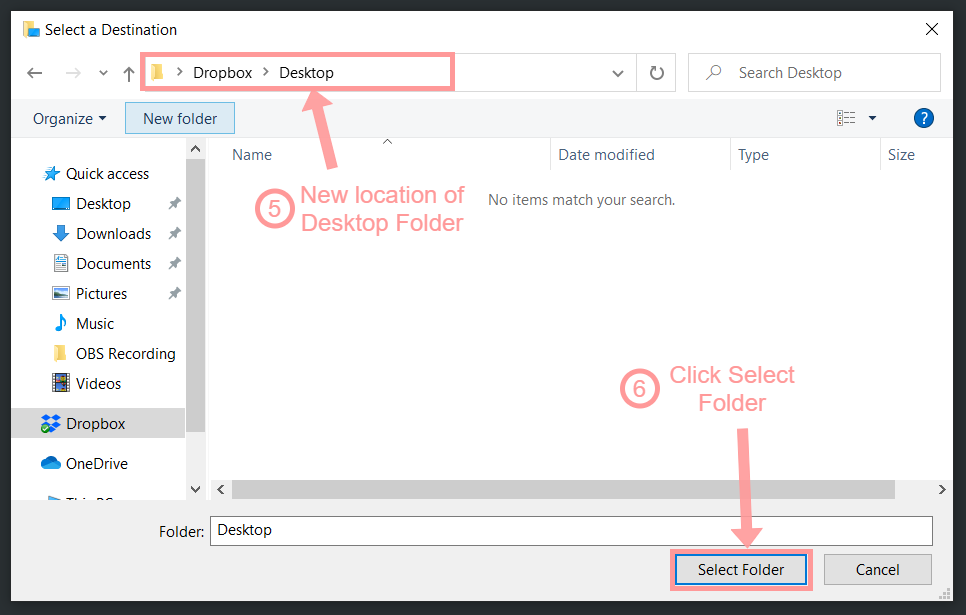
Task: Select Dropbox in the address breadcrumb
Action: pos(222,73)
